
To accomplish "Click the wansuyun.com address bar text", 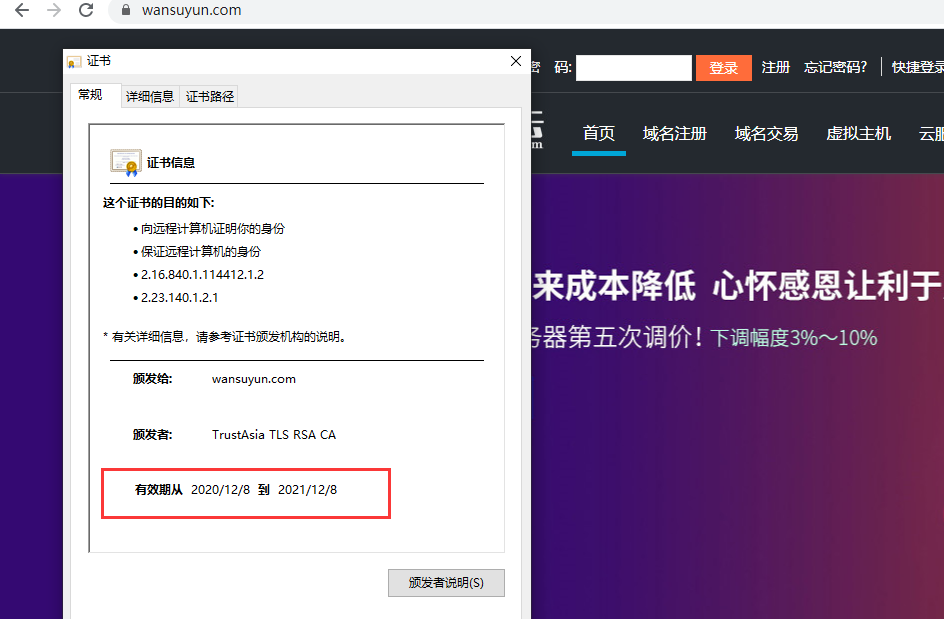I will (191, 10).
